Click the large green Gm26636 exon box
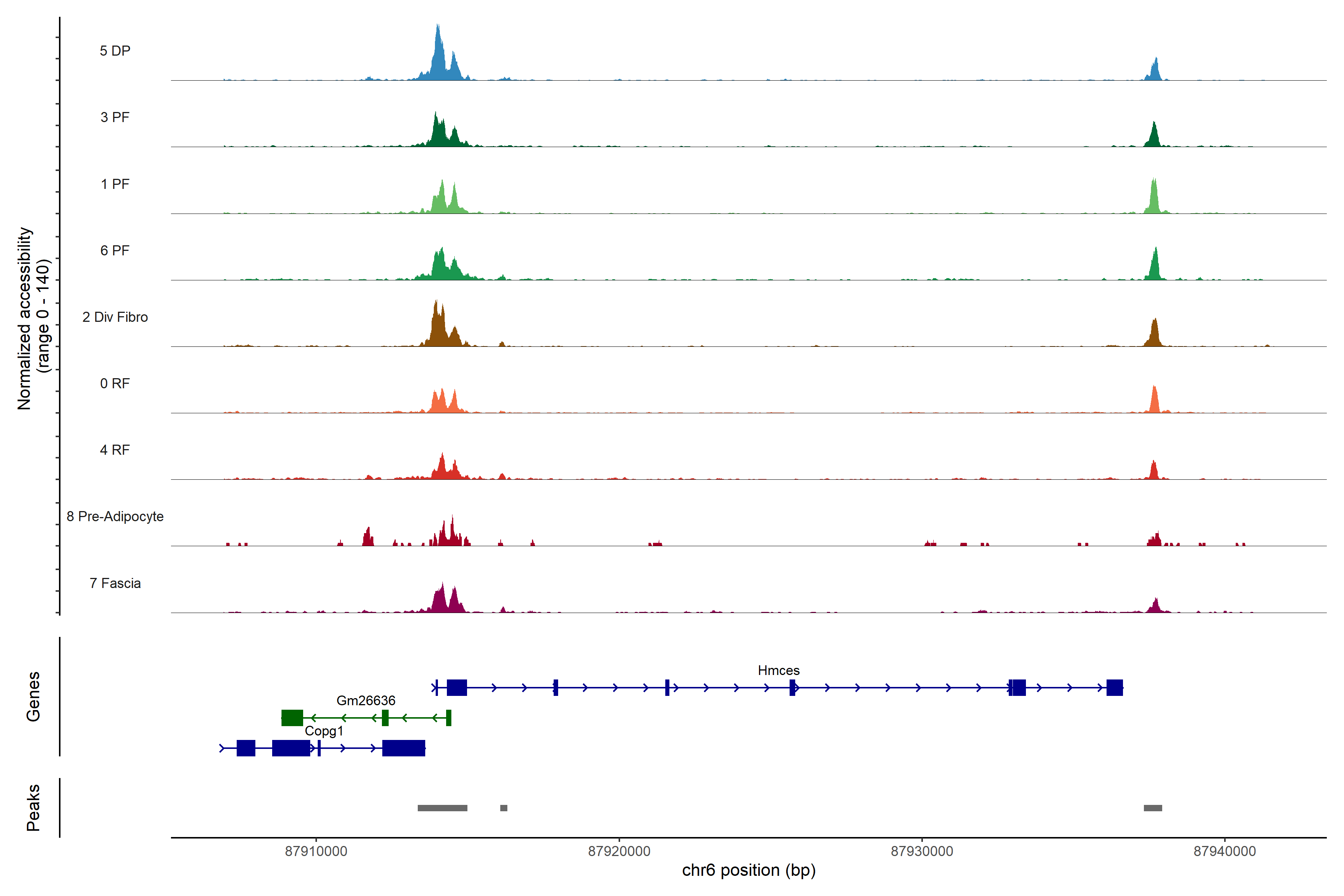 pyautogui.click(x=292, y=718)
